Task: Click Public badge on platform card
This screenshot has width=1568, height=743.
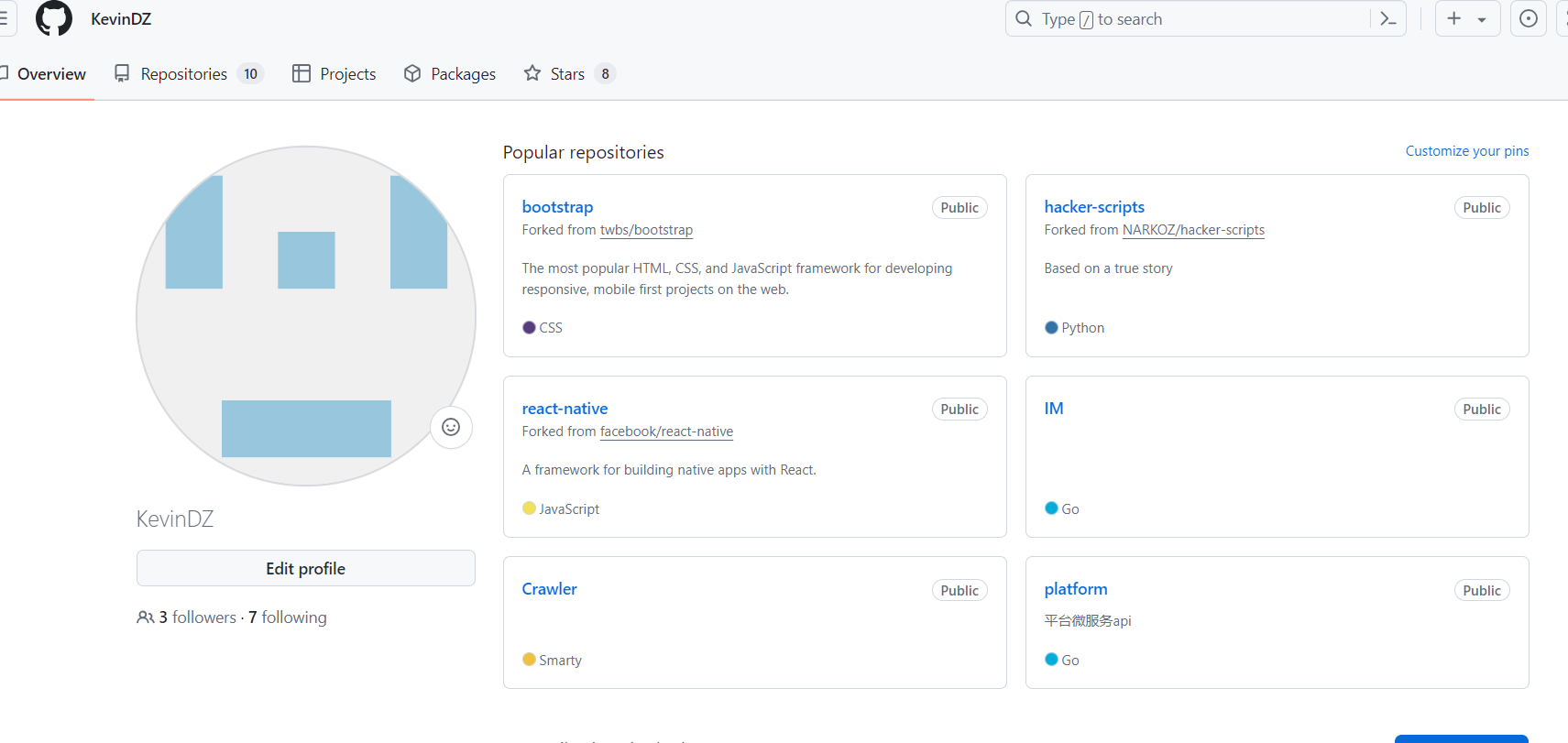Action: (x=1482, y=591)
